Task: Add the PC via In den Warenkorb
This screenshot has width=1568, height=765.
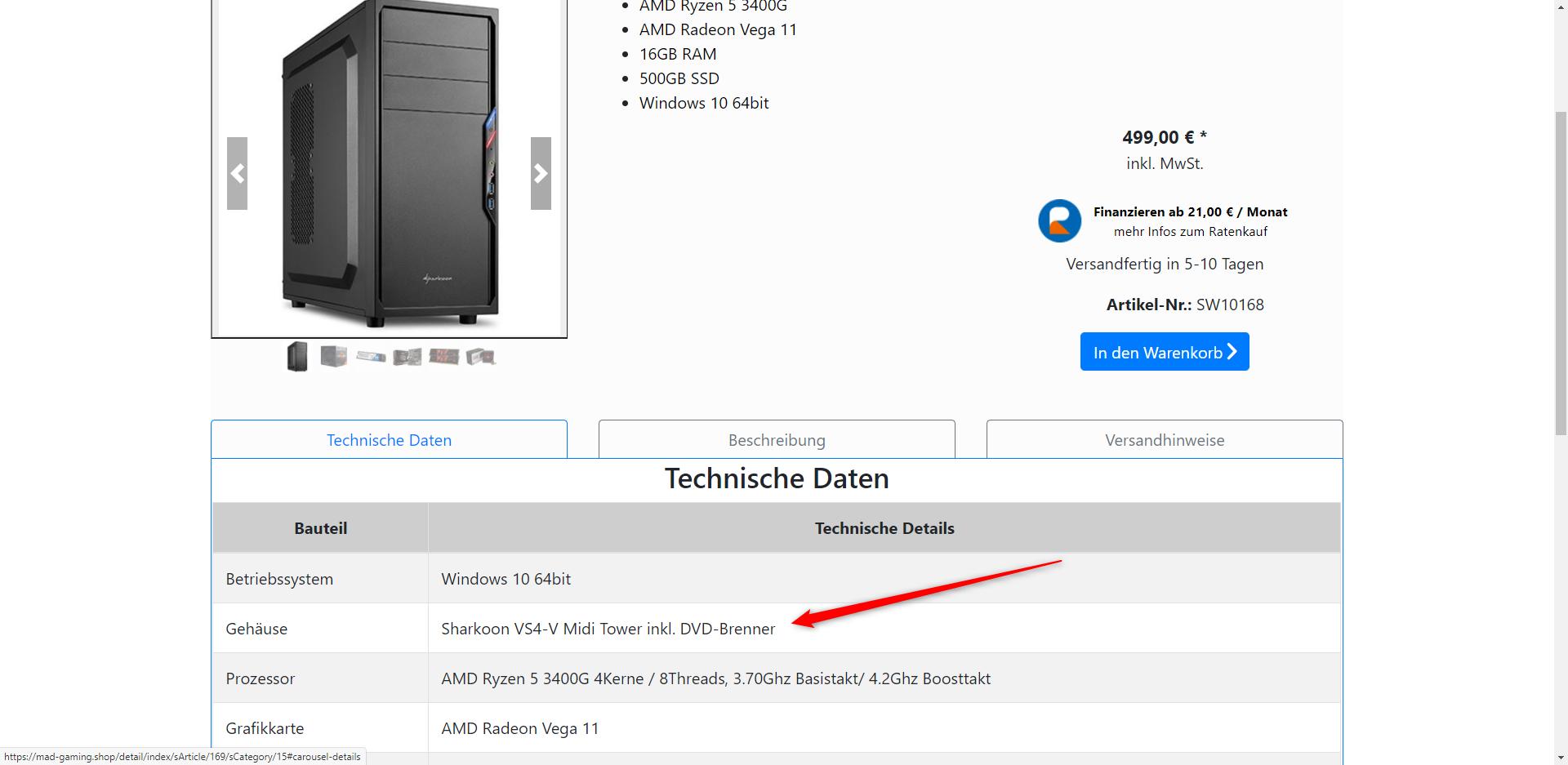Action: pos(1165,352)
